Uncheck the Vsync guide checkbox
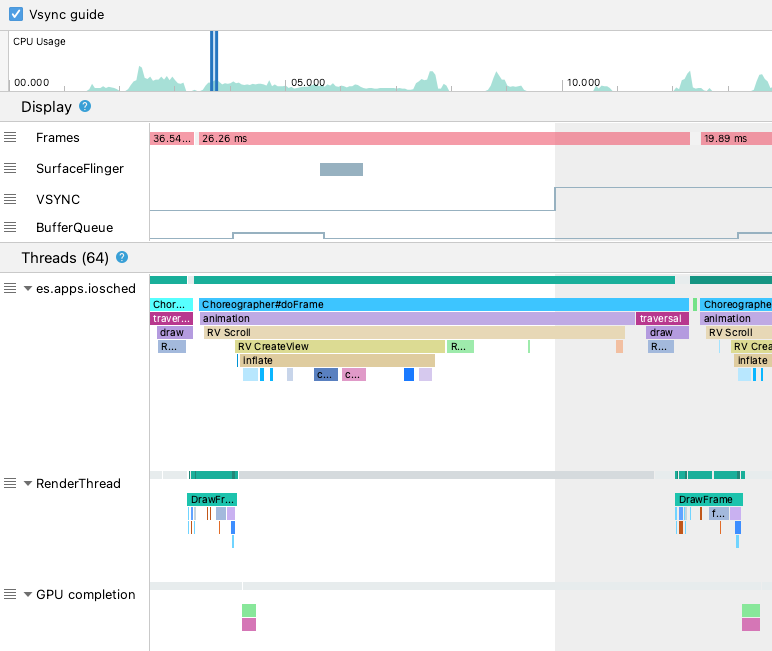Viewport: 772px width, 651px height. (16, 14)
